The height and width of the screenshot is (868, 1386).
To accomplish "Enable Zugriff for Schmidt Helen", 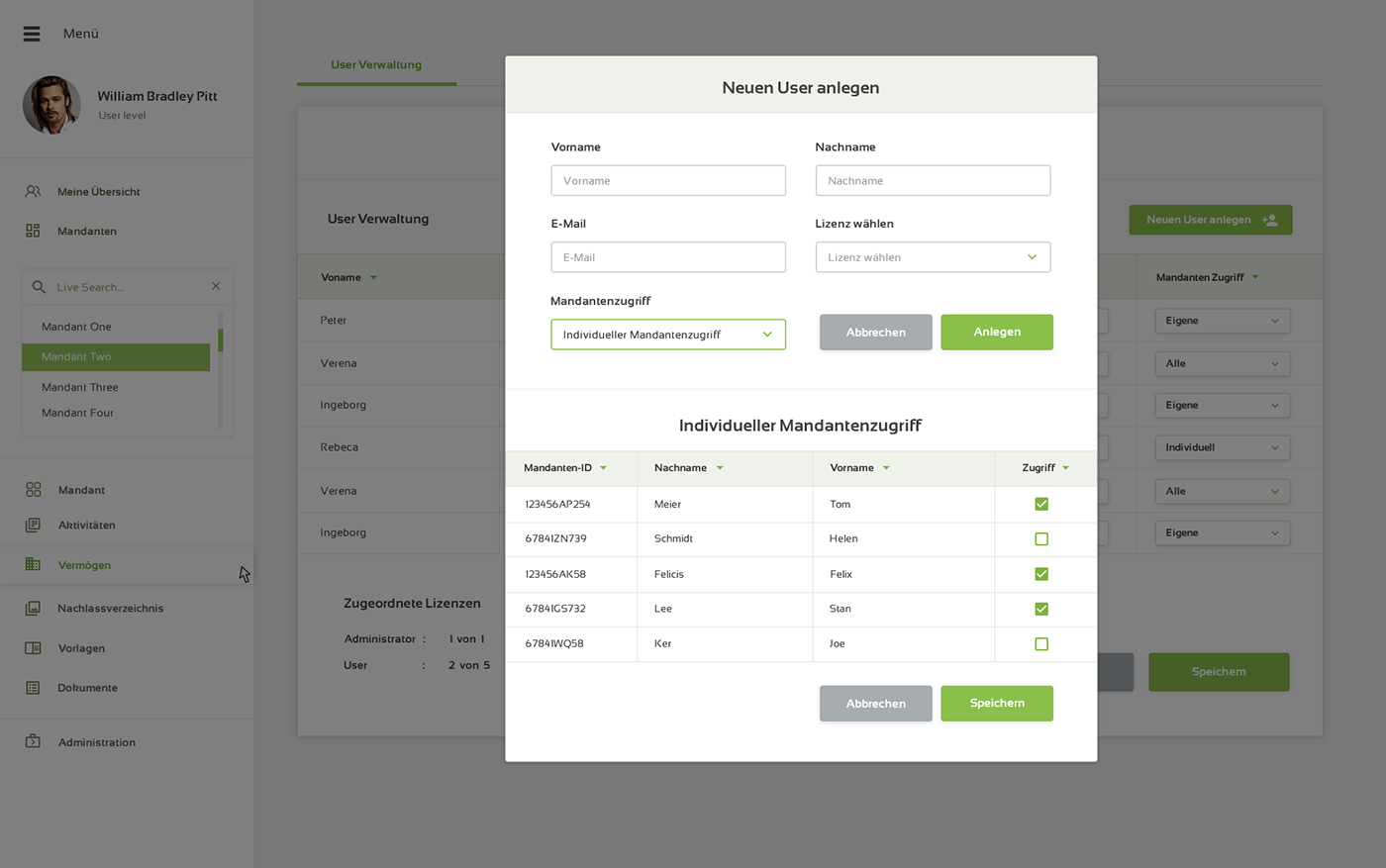I will (x=1040, y=539).
